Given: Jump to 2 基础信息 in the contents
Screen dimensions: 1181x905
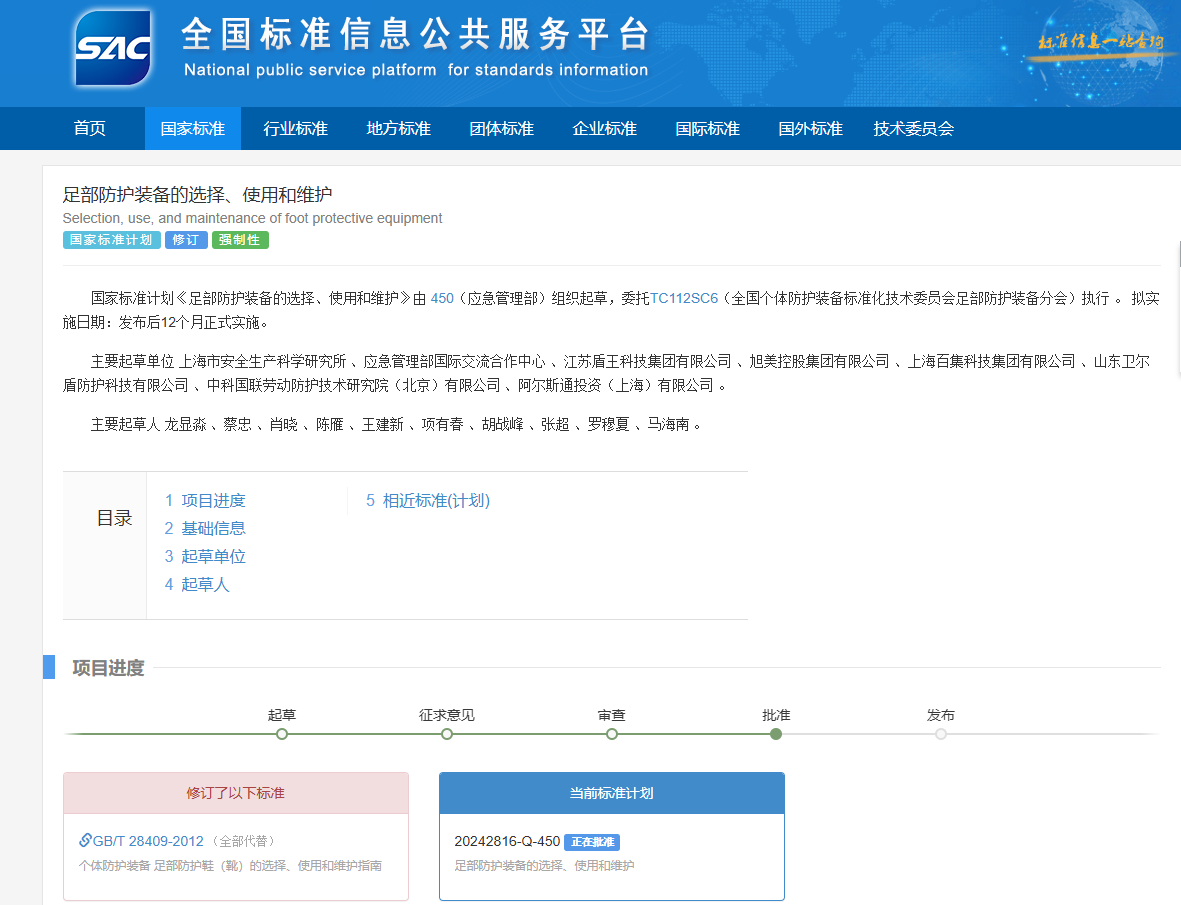Looking at the screenshot, I should (x=205, y=529).
